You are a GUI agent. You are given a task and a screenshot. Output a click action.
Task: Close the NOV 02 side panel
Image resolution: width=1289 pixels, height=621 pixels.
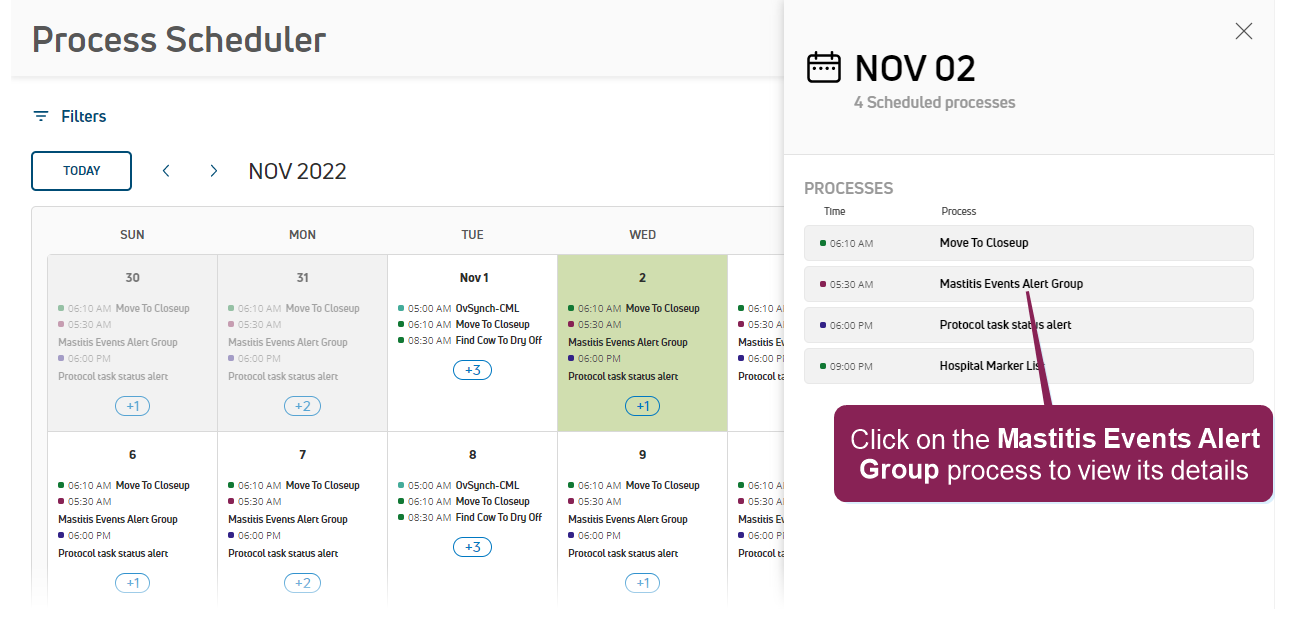click(1243, 31)
